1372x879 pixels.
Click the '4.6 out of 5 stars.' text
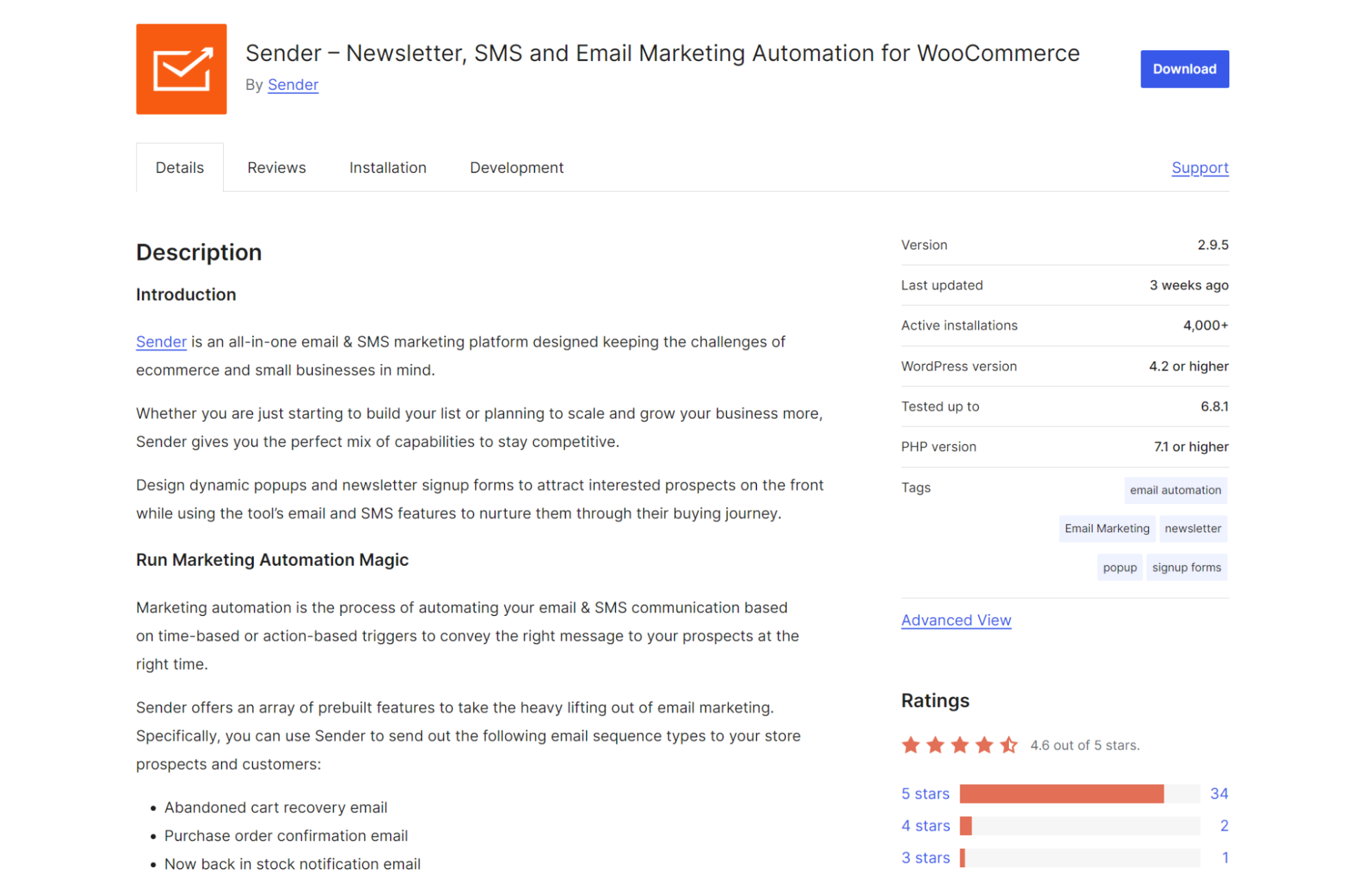click(1084, 746)
